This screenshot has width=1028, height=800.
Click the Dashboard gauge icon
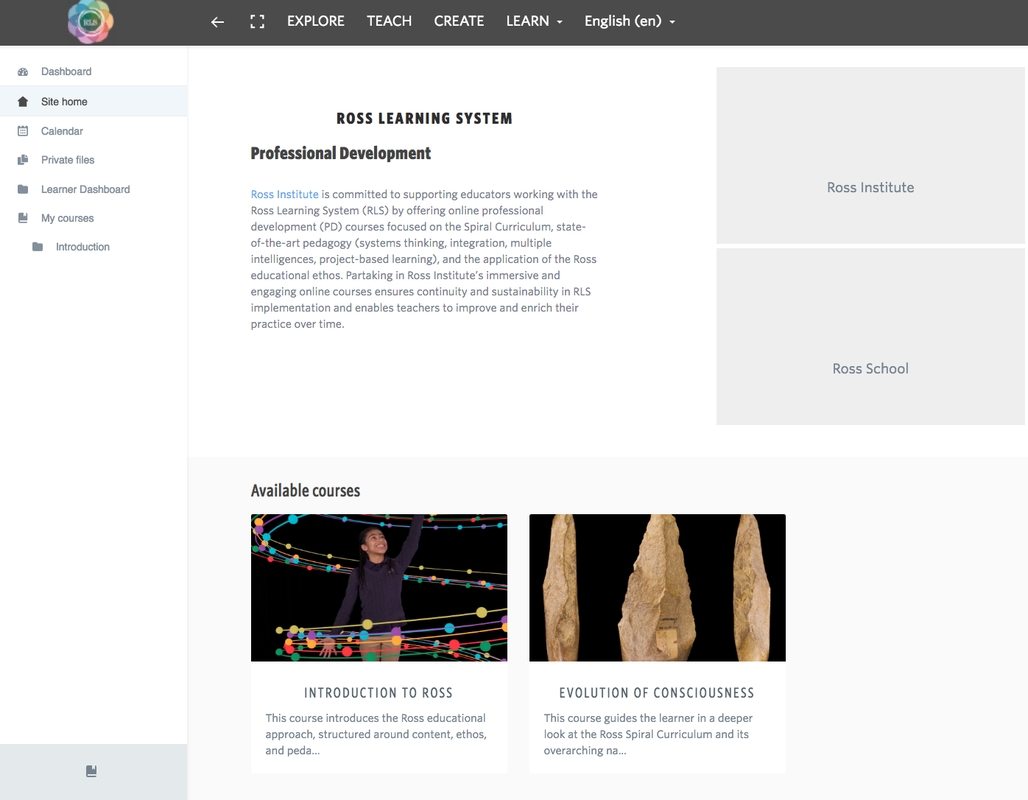tap(23, 71)
